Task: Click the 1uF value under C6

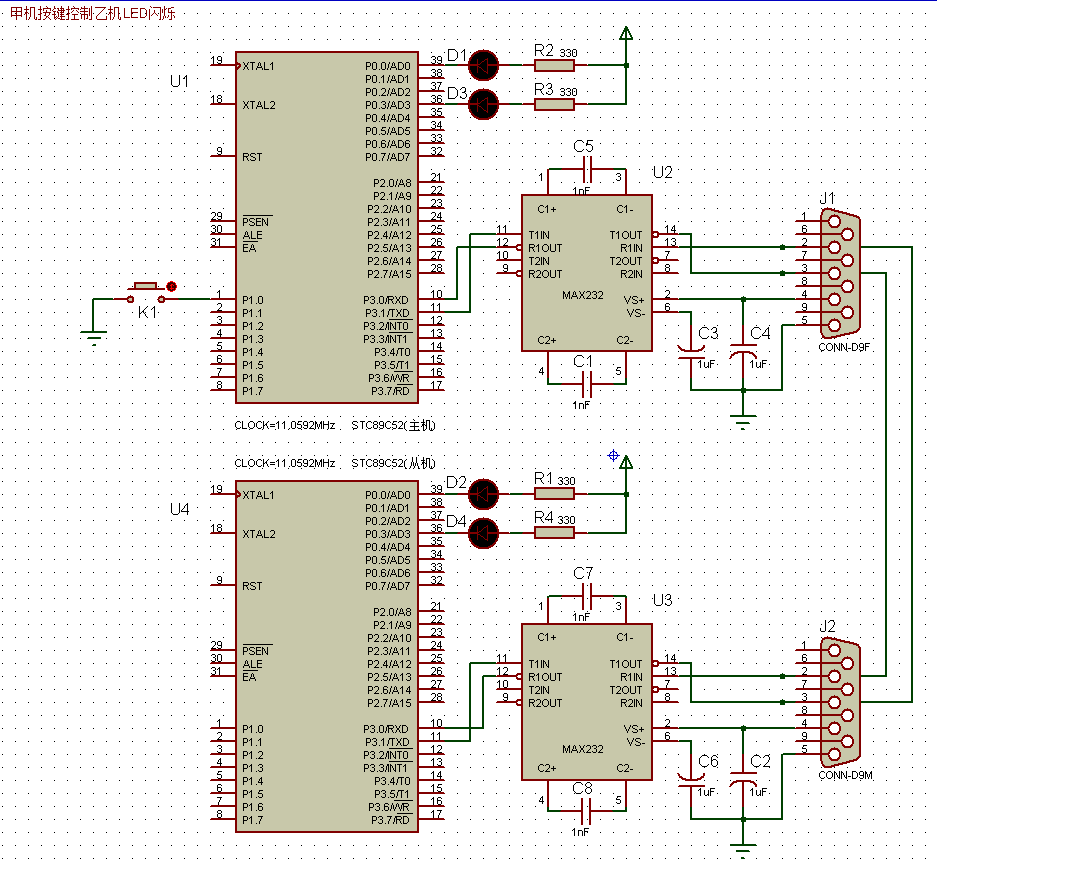Action: point(706,791)
